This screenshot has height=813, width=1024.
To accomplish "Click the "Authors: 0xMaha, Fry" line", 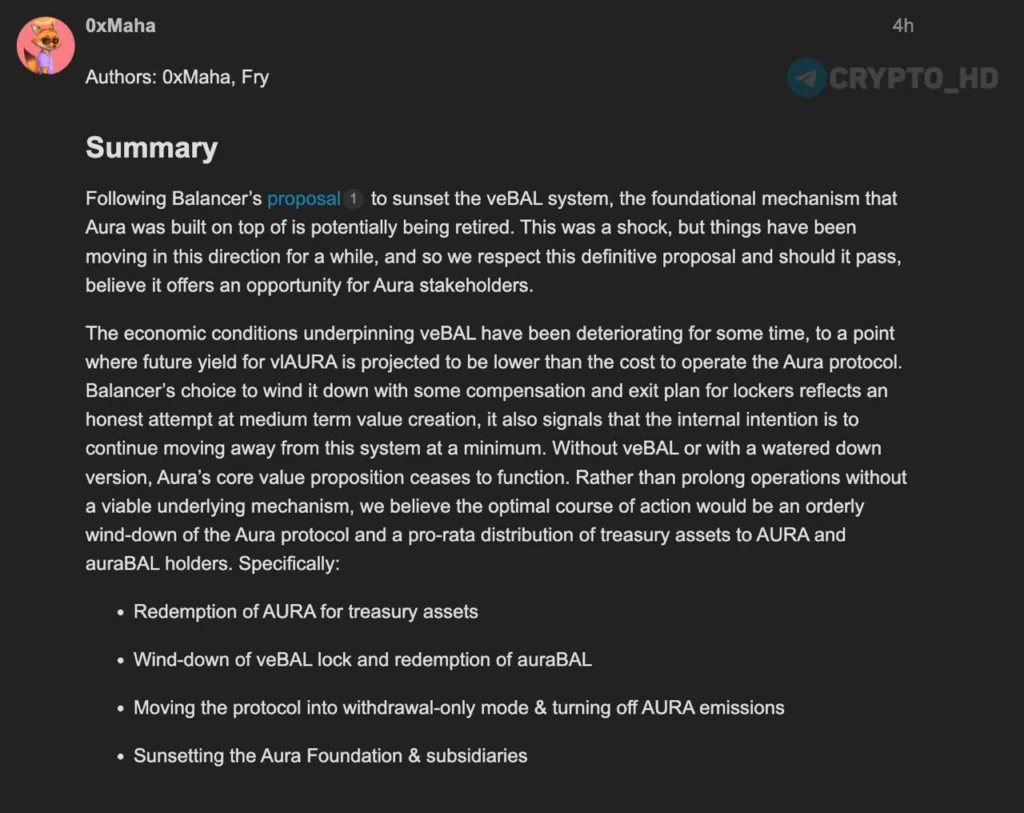I will point(177,77).
